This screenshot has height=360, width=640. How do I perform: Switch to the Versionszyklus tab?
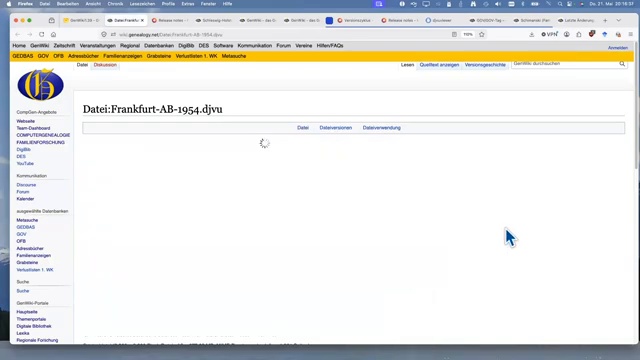pyautogui.click(x=354, y=20)
